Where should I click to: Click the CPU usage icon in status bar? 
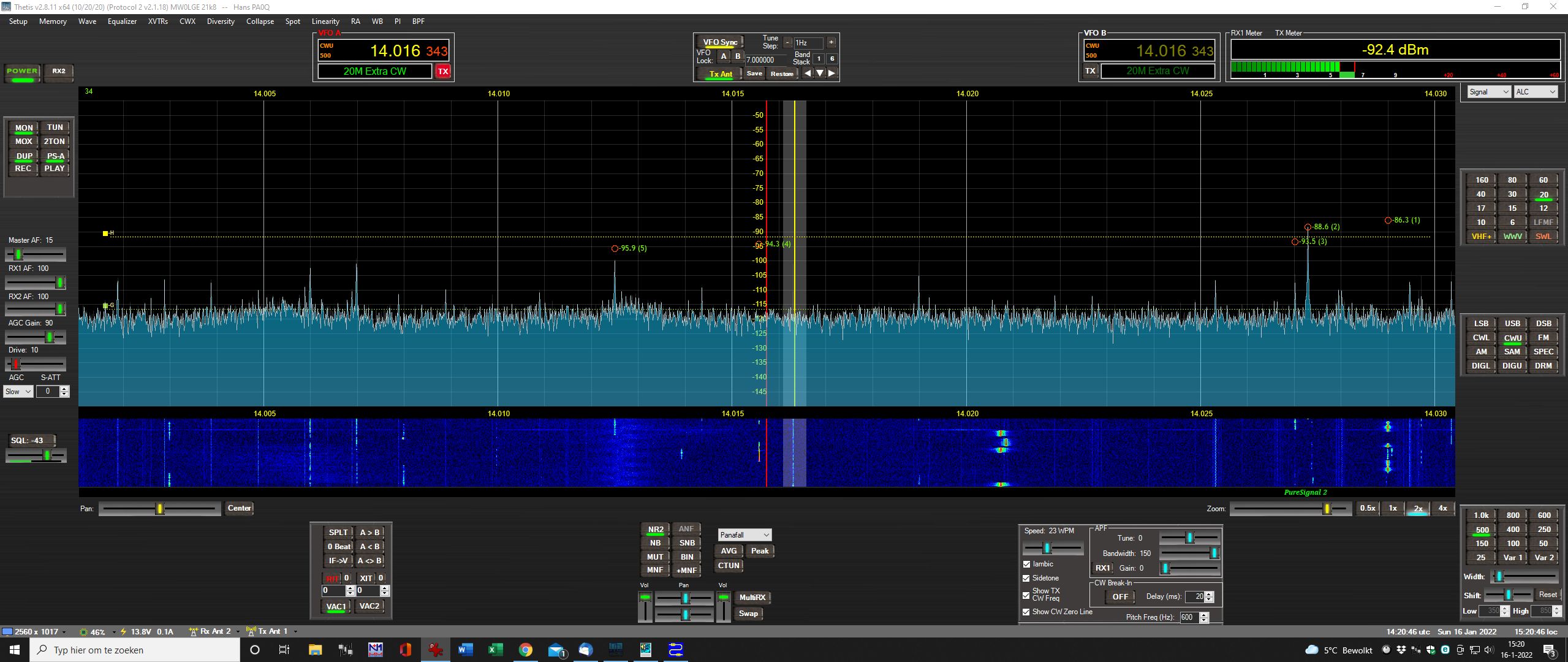tap(84, 632)
